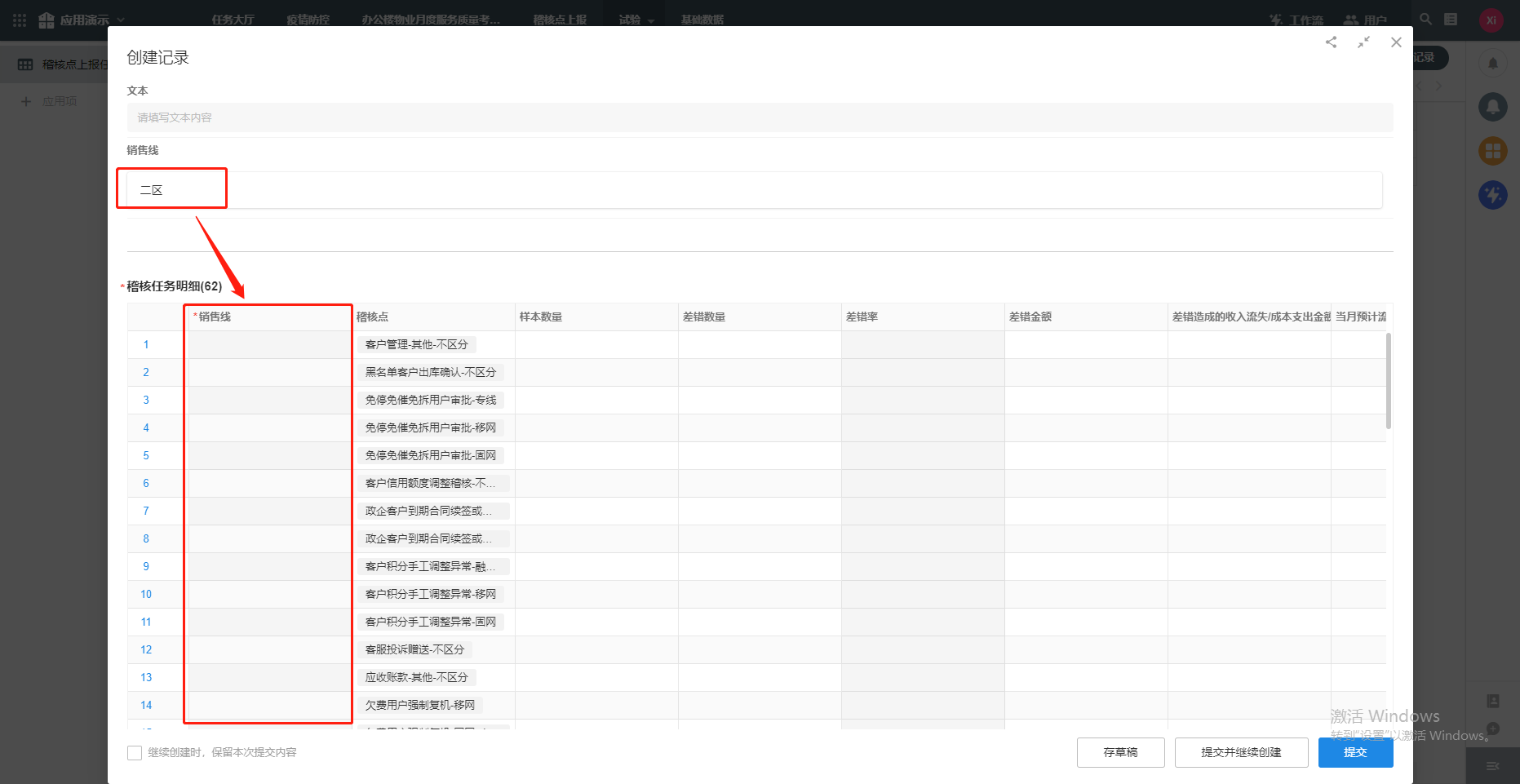The image size is (1520, 784).
Task: Submit the record with 提交
Action: [1355, 752]
